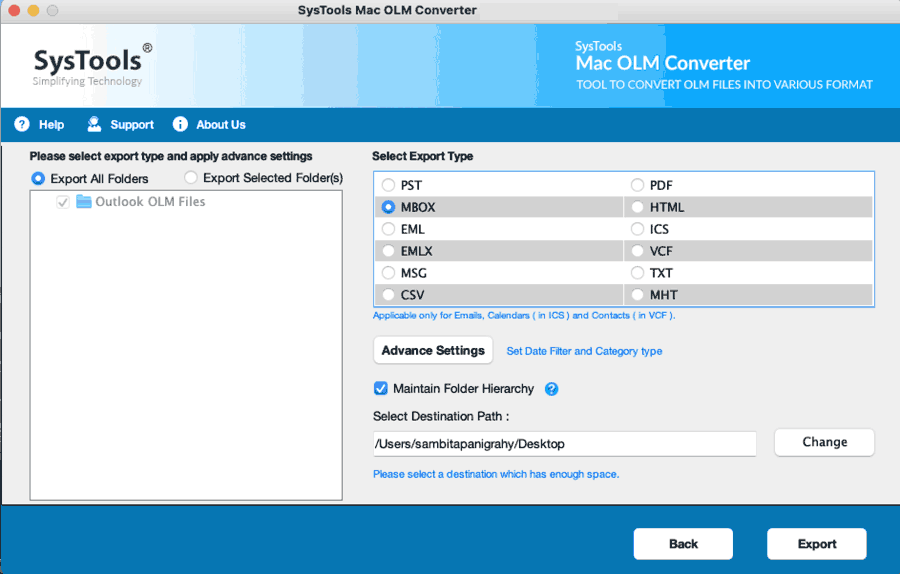Choose MHT export type
900x574 pixels.
pyautogui.click(x=637, y=294)
